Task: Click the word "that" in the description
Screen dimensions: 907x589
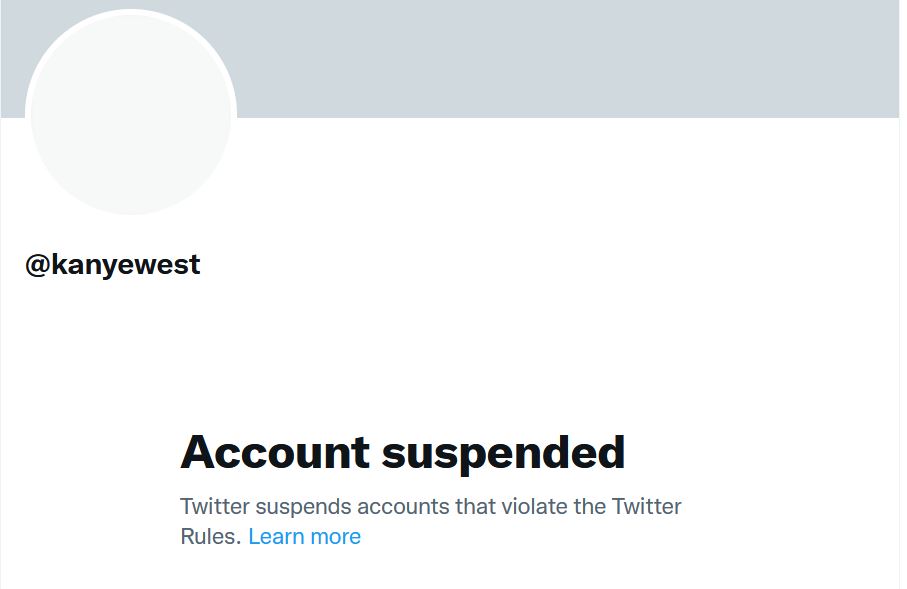Action: [474, 506]
